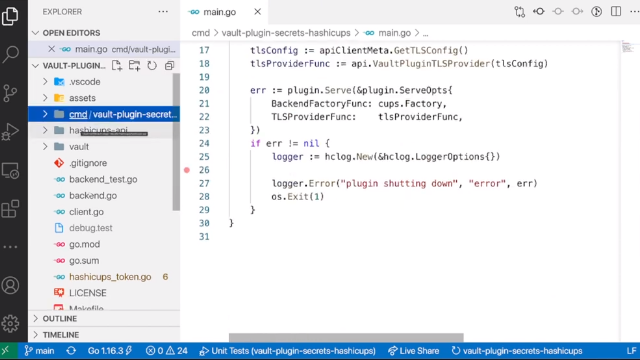This screenshot has height=360, width=640.
Task: Open the Remote Explorer view
Action: tap(10, 171)
